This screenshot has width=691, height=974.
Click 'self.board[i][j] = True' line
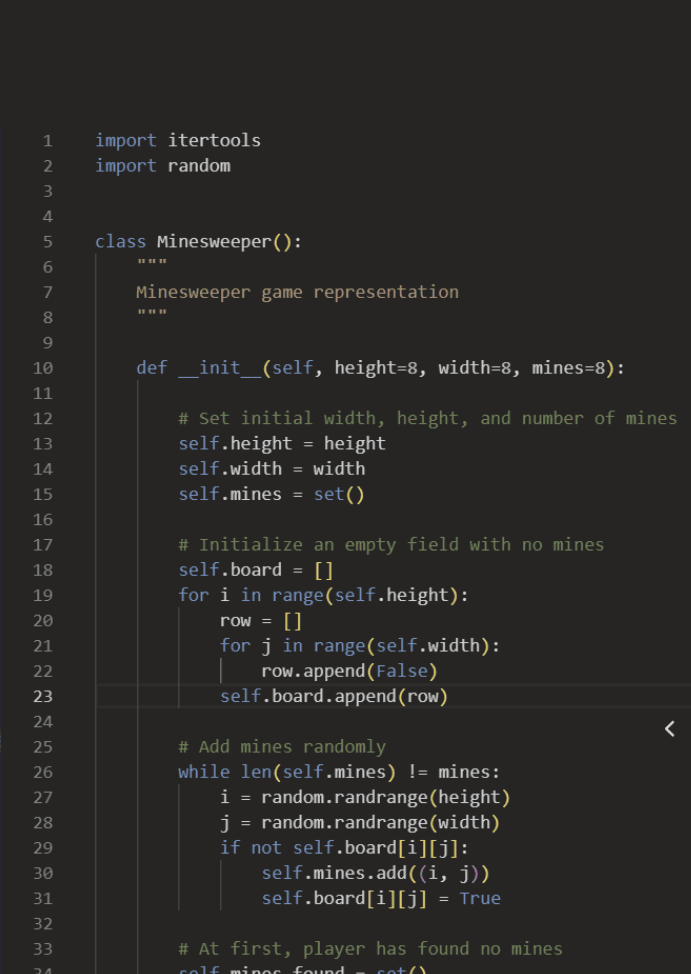[x=381, y=899]
